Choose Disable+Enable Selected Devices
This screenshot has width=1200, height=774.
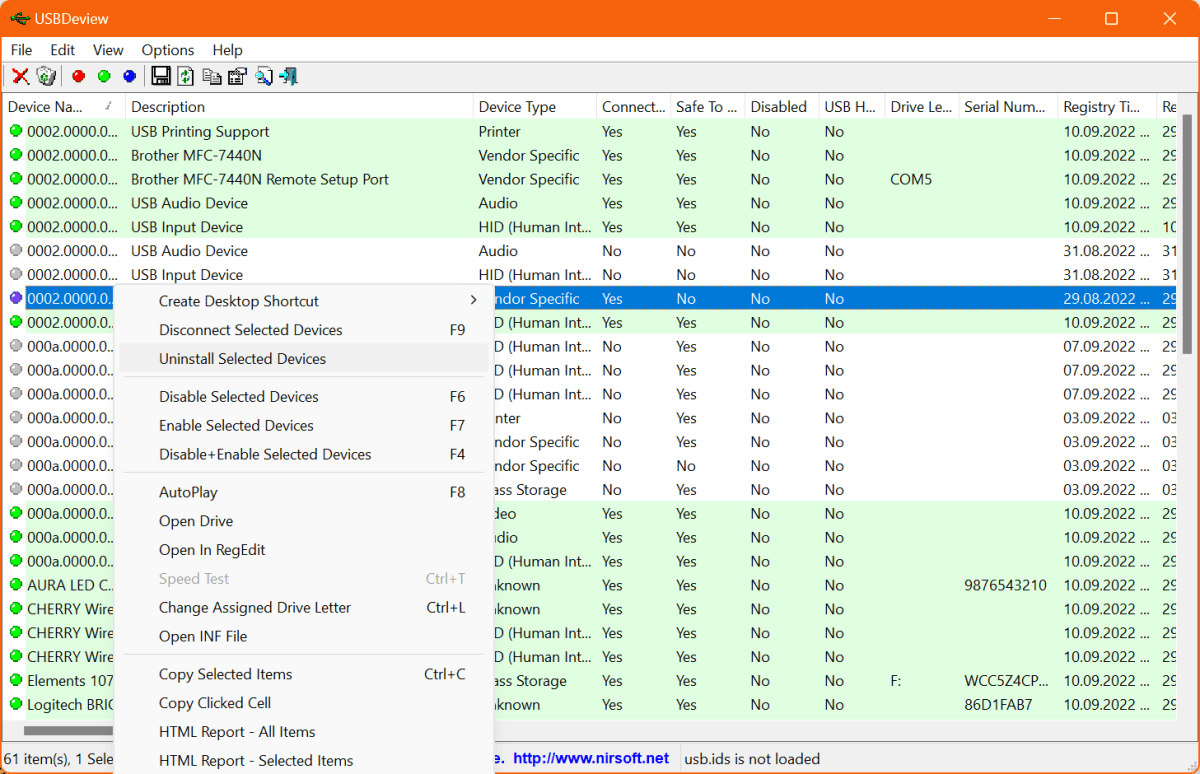click(304, 454)
